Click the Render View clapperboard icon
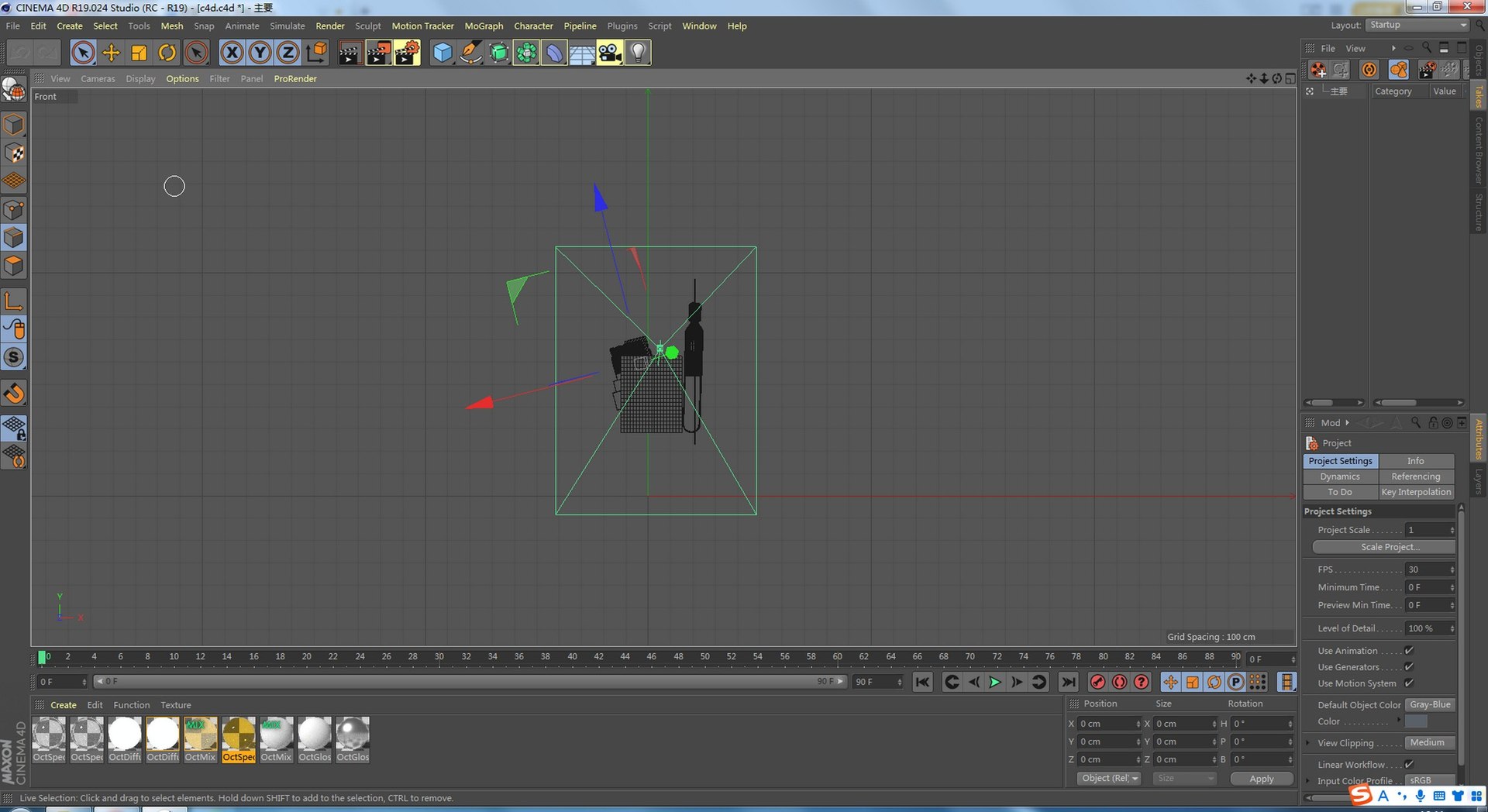Viewport: 1488px width, 812px height. [350, 53]
